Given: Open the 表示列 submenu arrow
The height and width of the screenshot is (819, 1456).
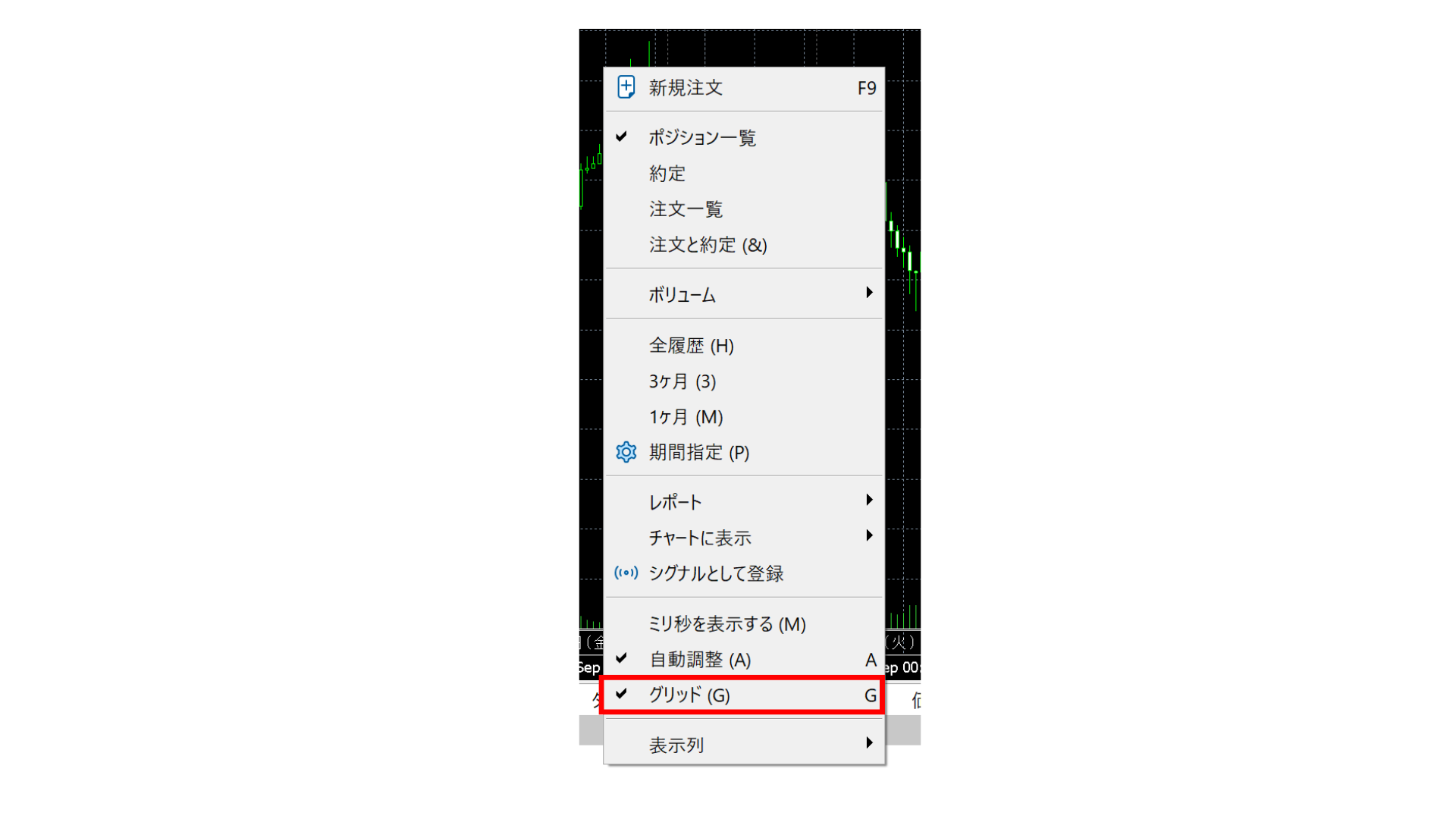Looking at the screenshot, I should [x=869, y=742].
